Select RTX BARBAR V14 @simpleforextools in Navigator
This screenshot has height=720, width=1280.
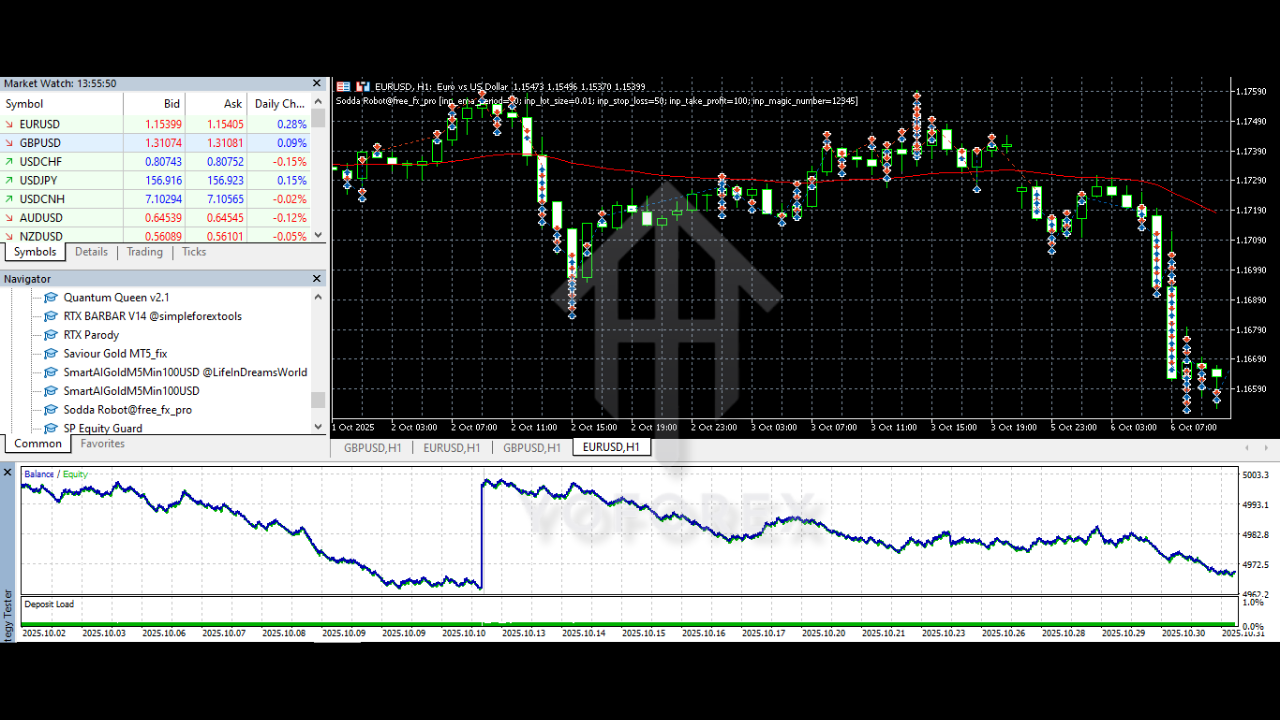point(152,316)
